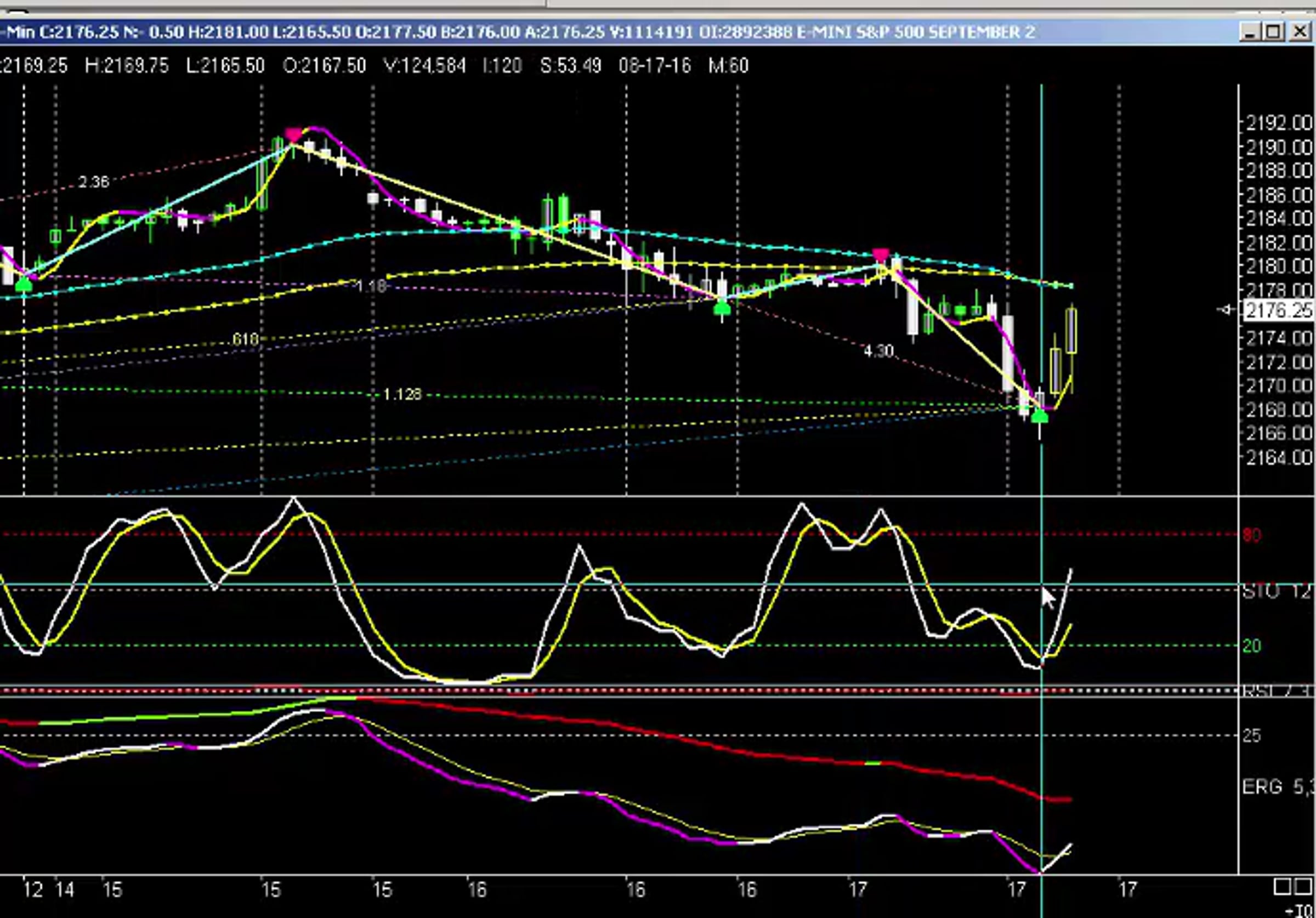The width and height of the screenshot is (1316, 918).
Task: Click the green buy marker at the 2177 low
Action: [x=722, y=310]
